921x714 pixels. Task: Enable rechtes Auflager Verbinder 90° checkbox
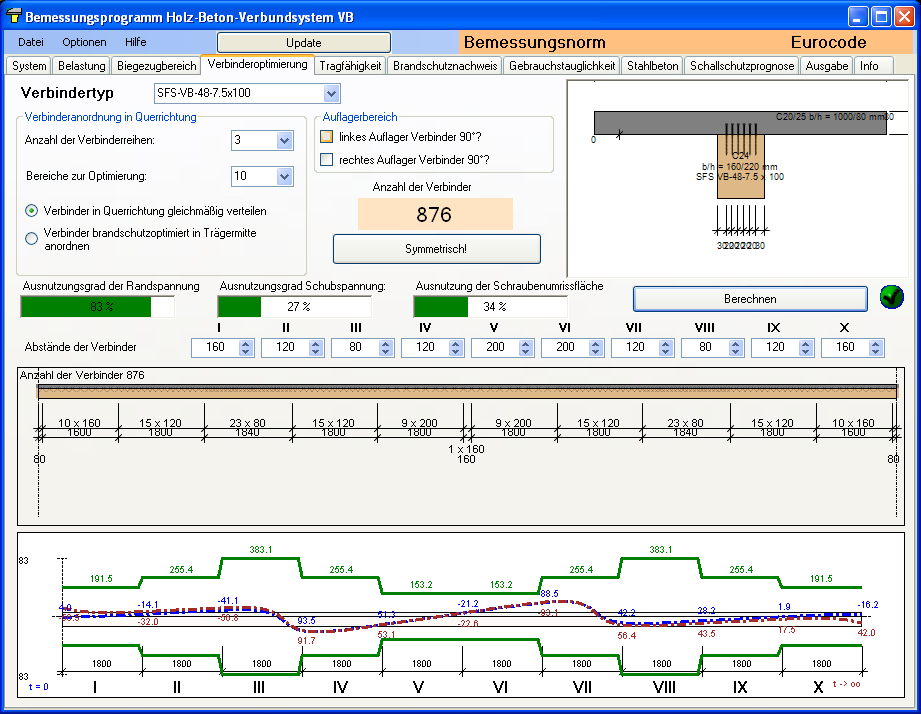pyautogui.click(x=326, y=159)
